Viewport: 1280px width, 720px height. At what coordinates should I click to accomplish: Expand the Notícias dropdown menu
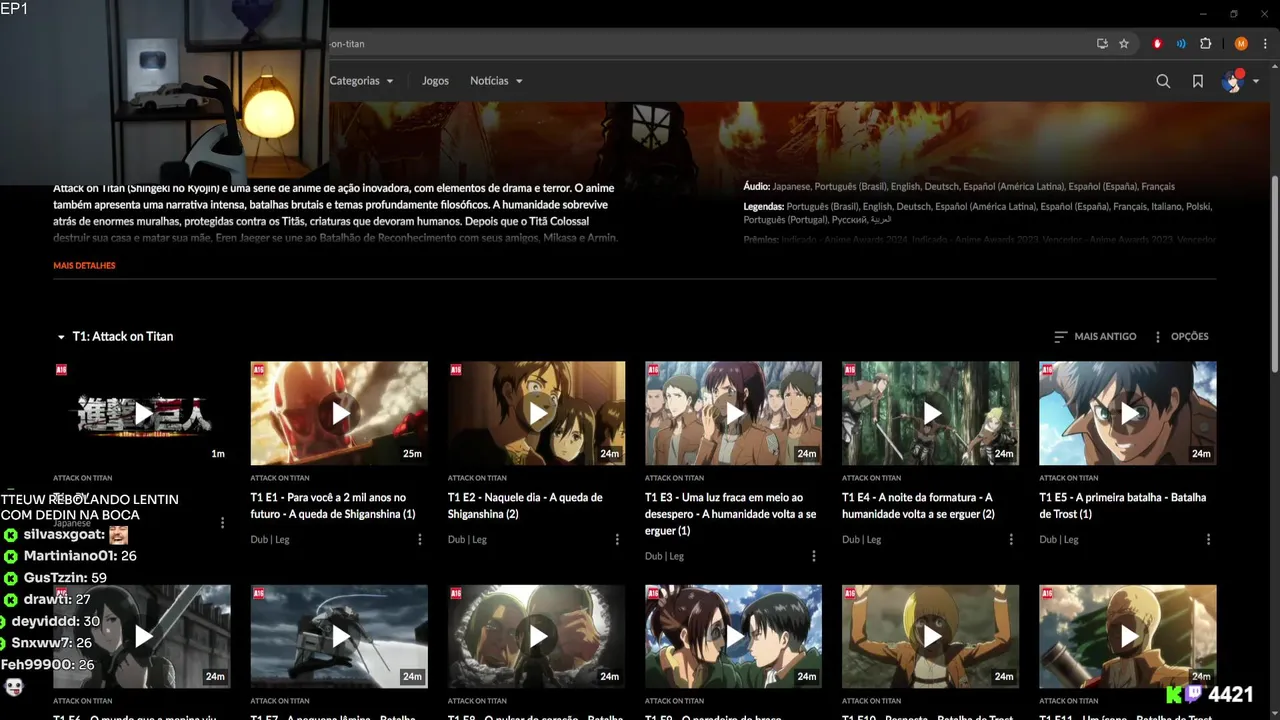pyautogui.click(x=496, y=81)
